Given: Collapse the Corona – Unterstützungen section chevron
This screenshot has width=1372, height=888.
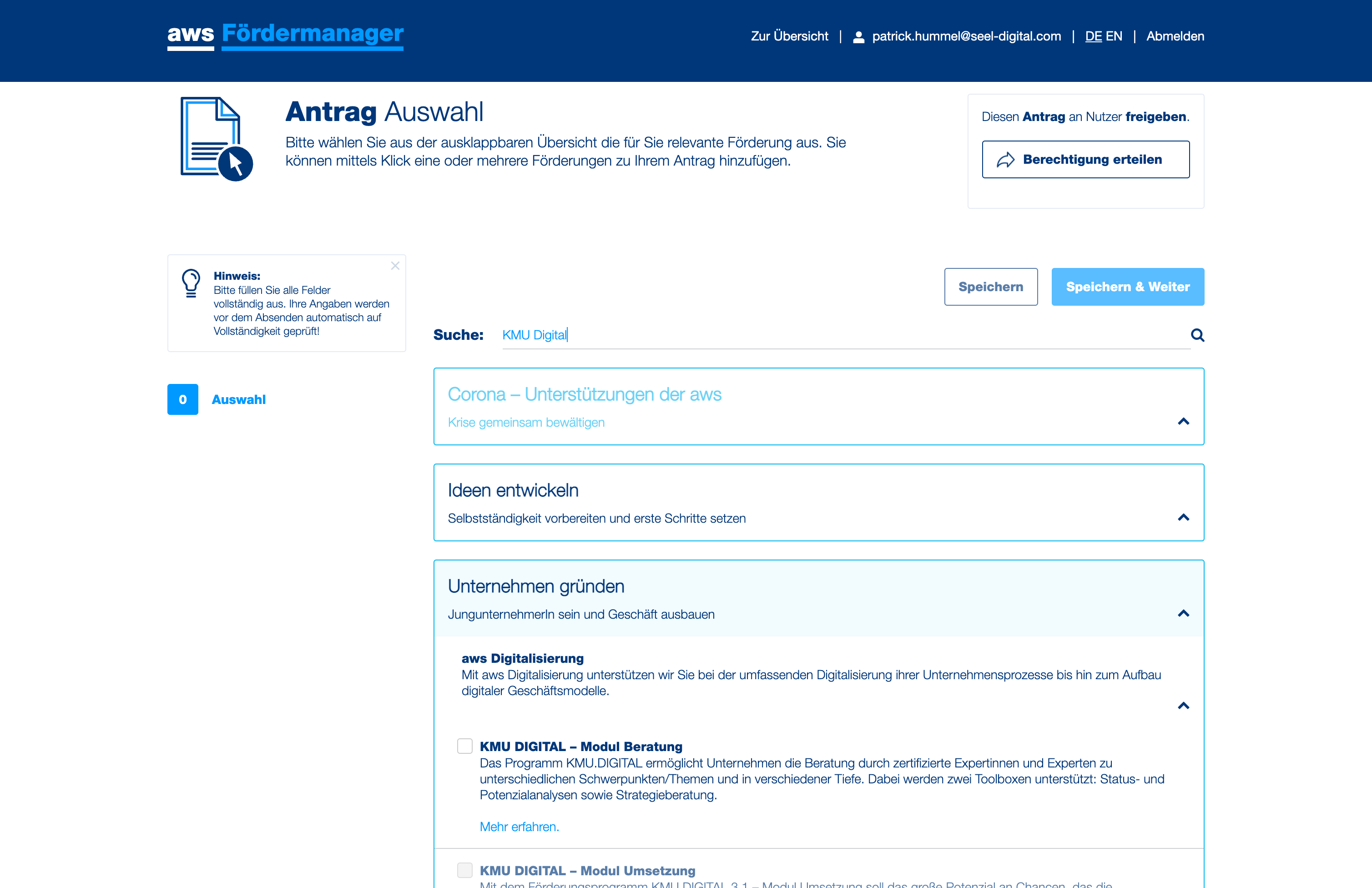Looking at the screenshot, I should pos(1184,422).
